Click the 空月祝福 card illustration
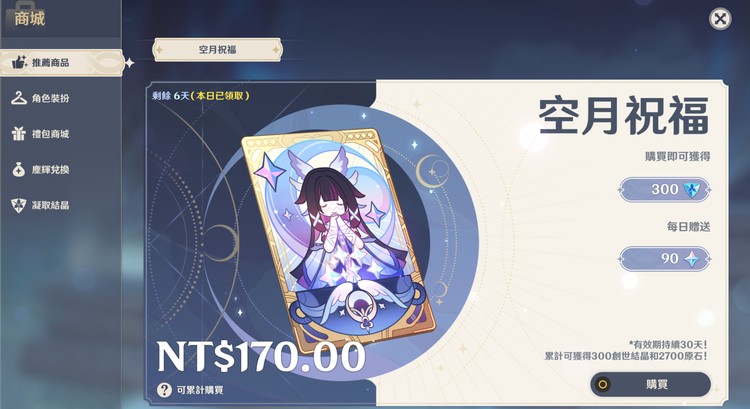This screenshot has height=409, width=750. point(338,236)
